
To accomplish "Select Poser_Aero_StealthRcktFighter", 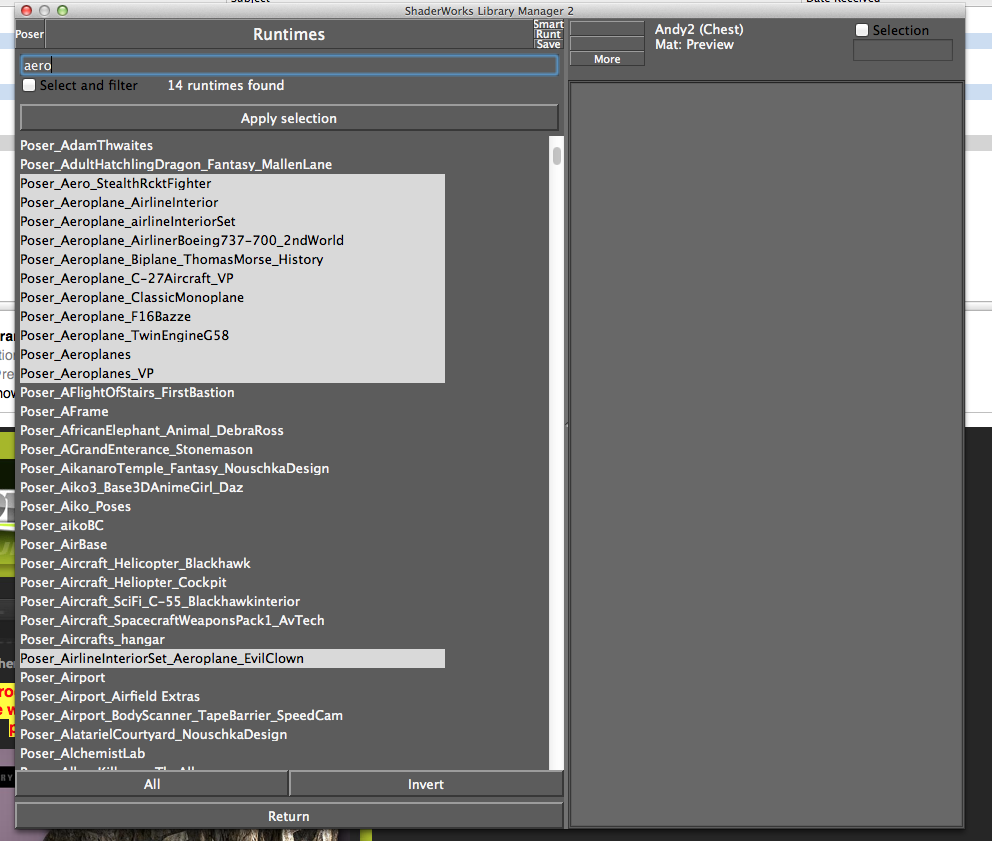I will tap(232, 184).
